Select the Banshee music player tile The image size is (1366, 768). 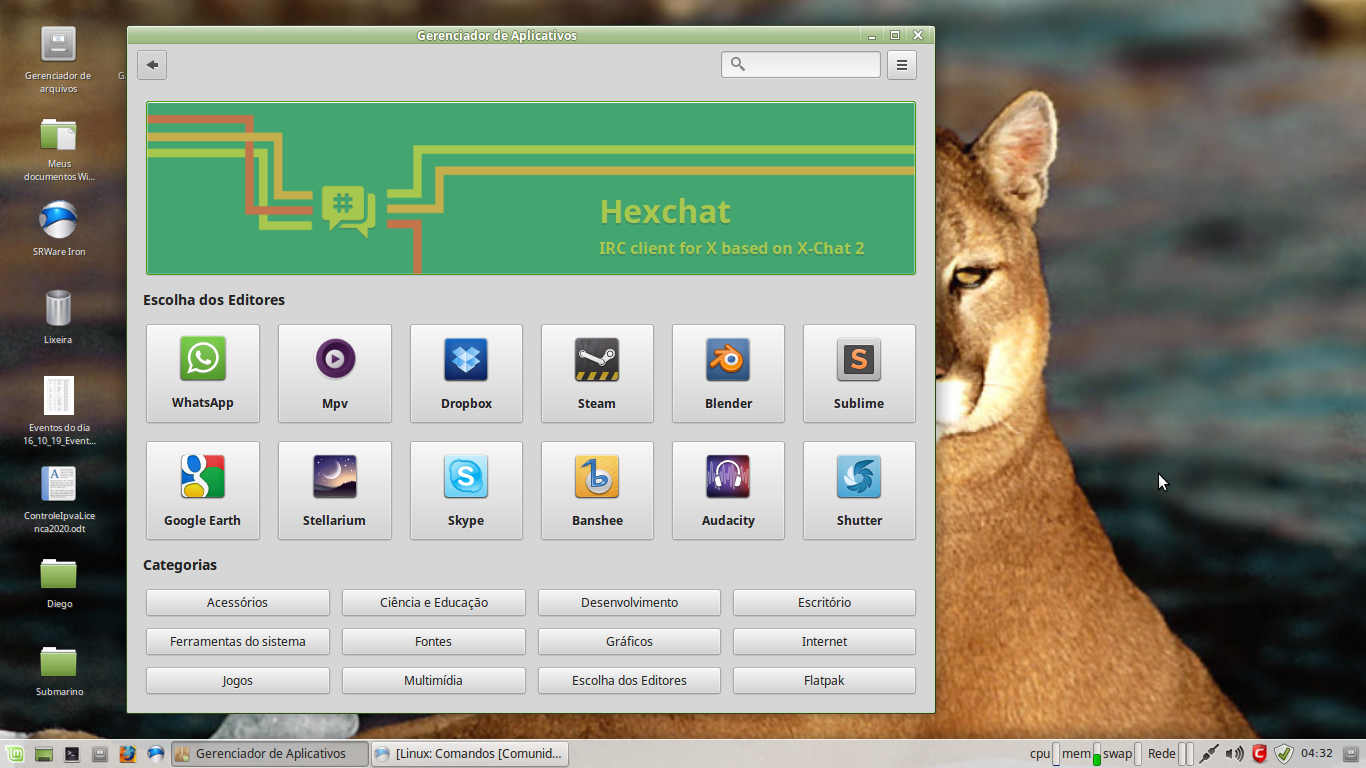597,490
